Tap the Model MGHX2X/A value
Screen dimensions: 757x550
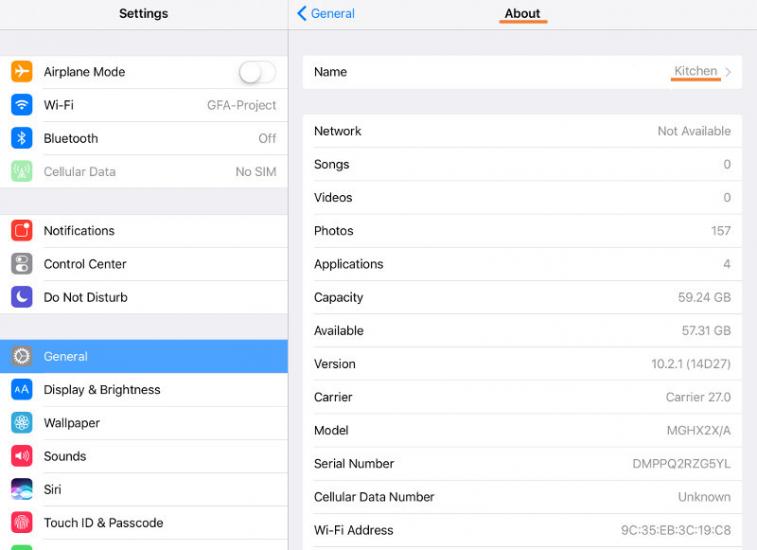point(699,431)
